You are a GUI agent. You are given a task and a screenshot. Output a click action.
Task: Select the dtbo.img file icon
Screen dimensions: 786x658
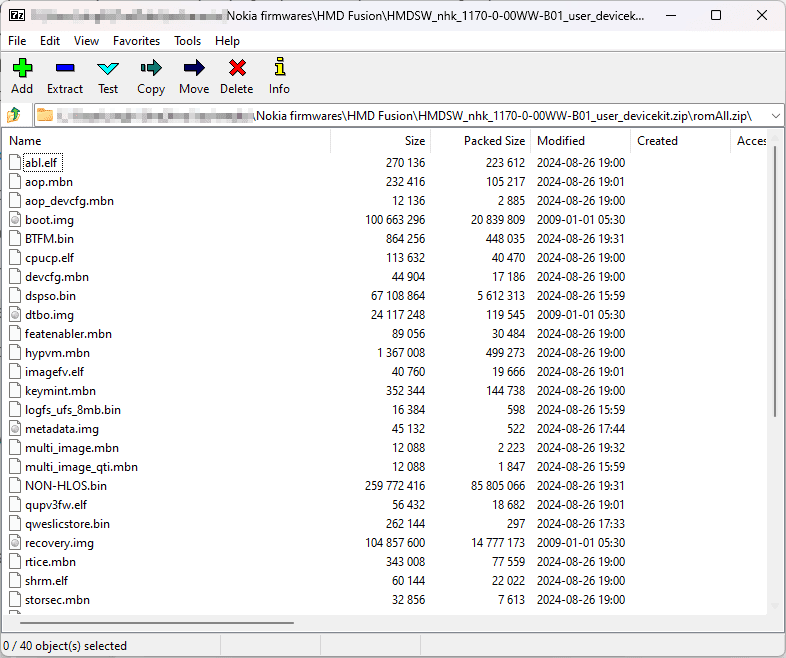point(16,315)
